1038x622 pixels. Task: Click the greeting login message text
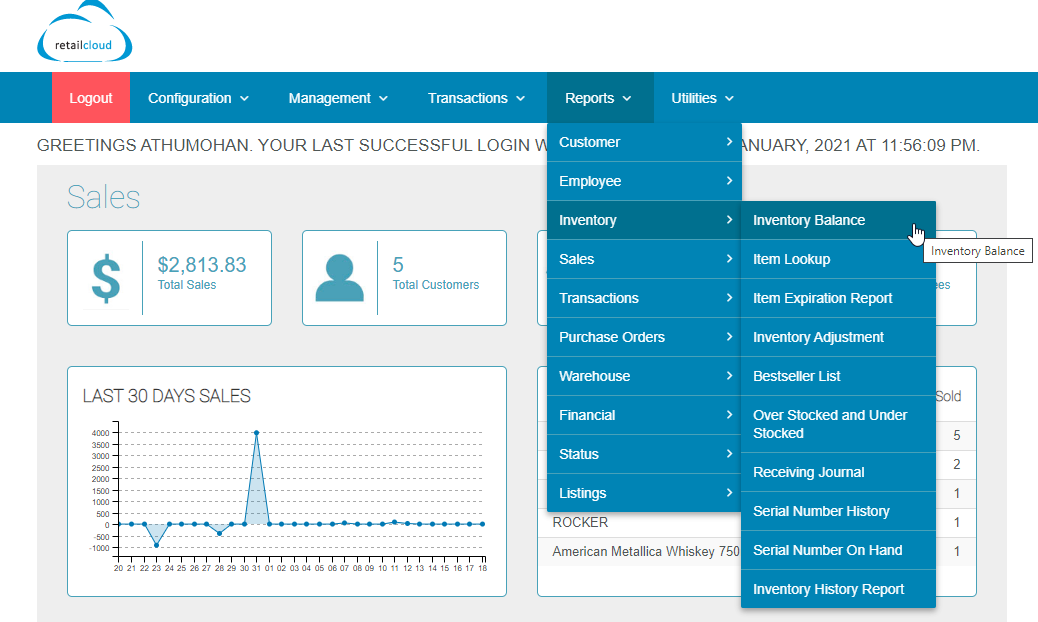tap(508, 146)
